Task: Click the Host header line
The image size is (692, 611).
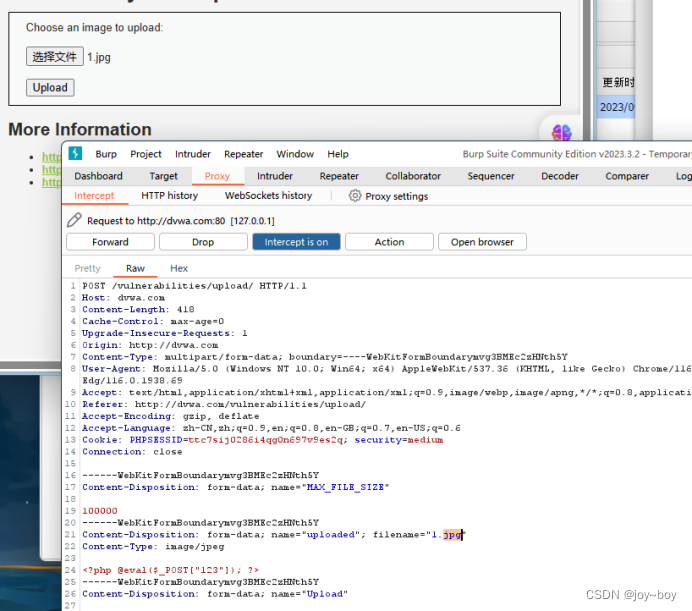Action: click(124, 298)
